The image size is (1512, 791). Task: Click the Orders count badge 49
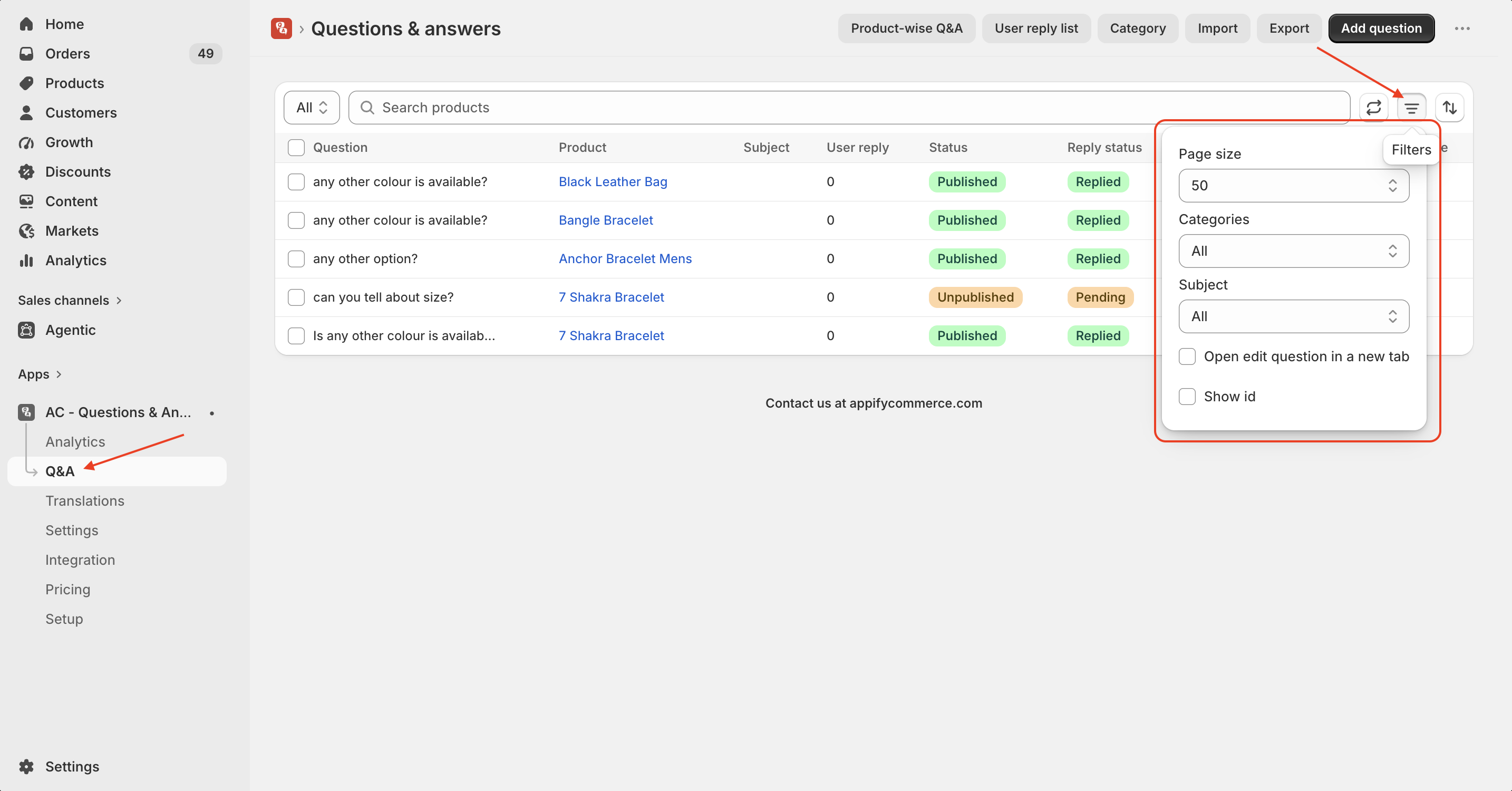pyautogui.click(x=206, y=53)
